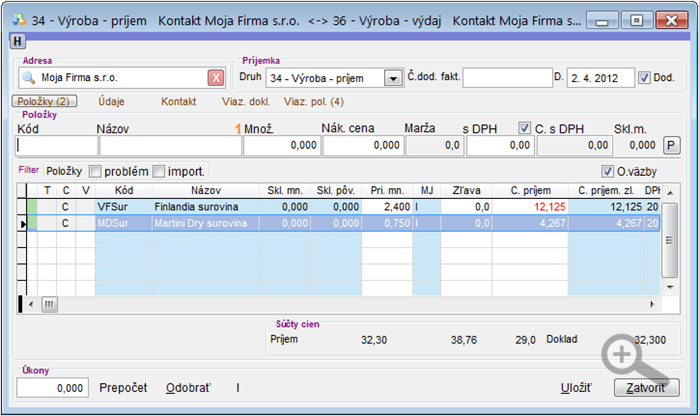Screen dimensions: 699x416
Task: Switch to the Položky (2) tab
Action: tap(44, 101)
